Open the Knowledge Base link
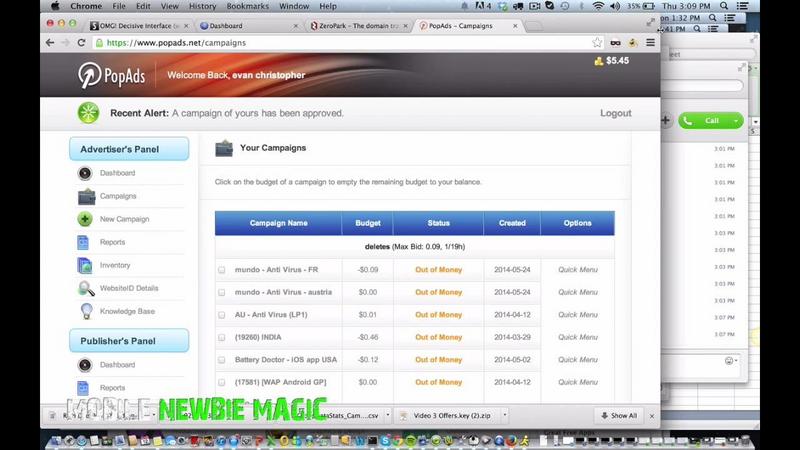This screenshot has width=800, height=450. [127, 311]
